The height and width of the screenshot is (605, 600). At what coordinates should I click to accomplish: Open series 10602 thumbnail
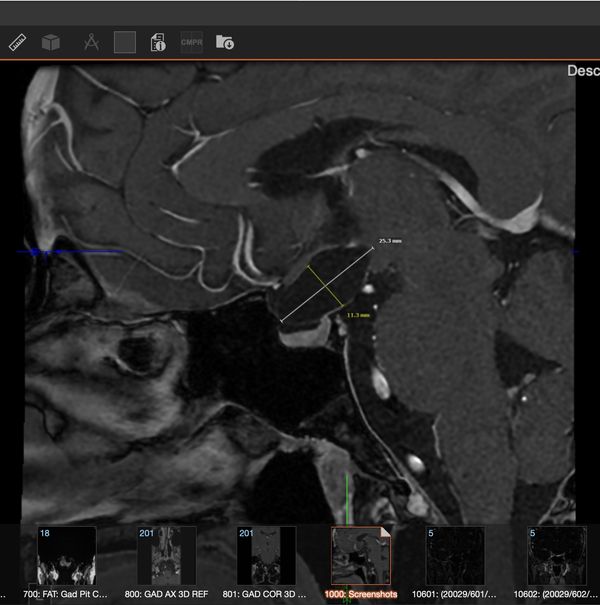coord(557,555)
